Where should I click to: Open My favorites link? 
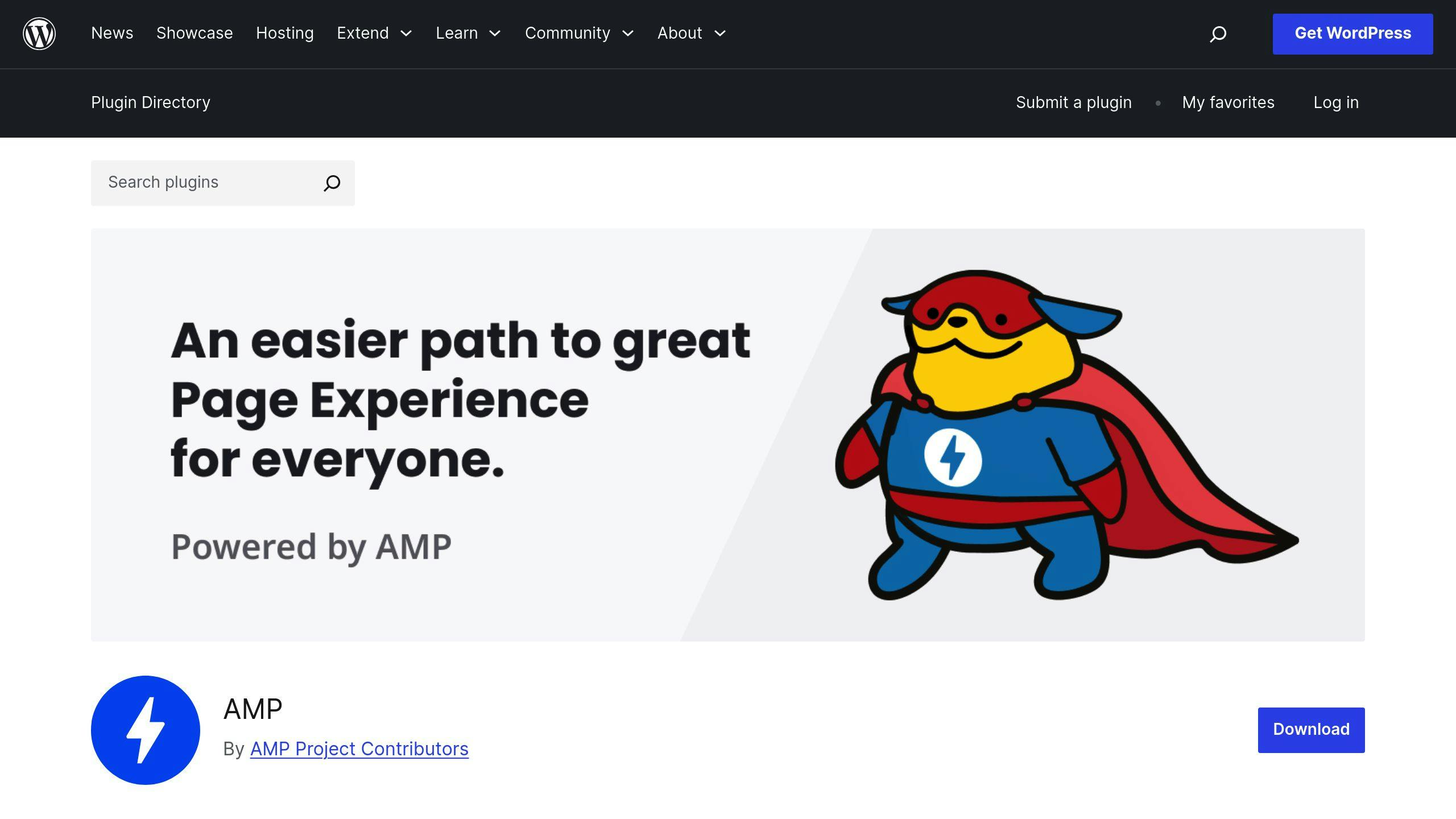click(1228, 103)
